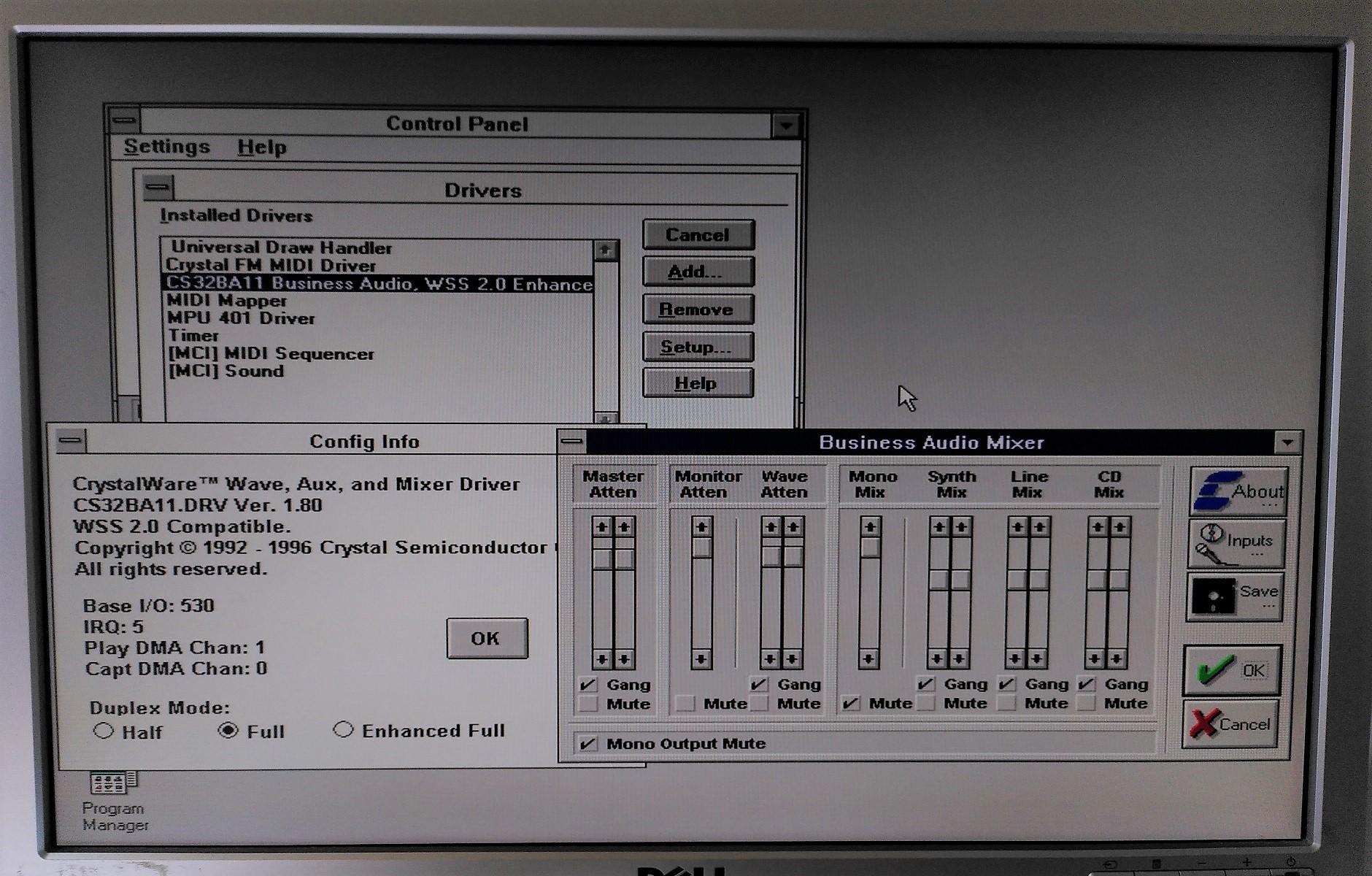Click Monitor Atten slider down arrow

coord(701,659)
